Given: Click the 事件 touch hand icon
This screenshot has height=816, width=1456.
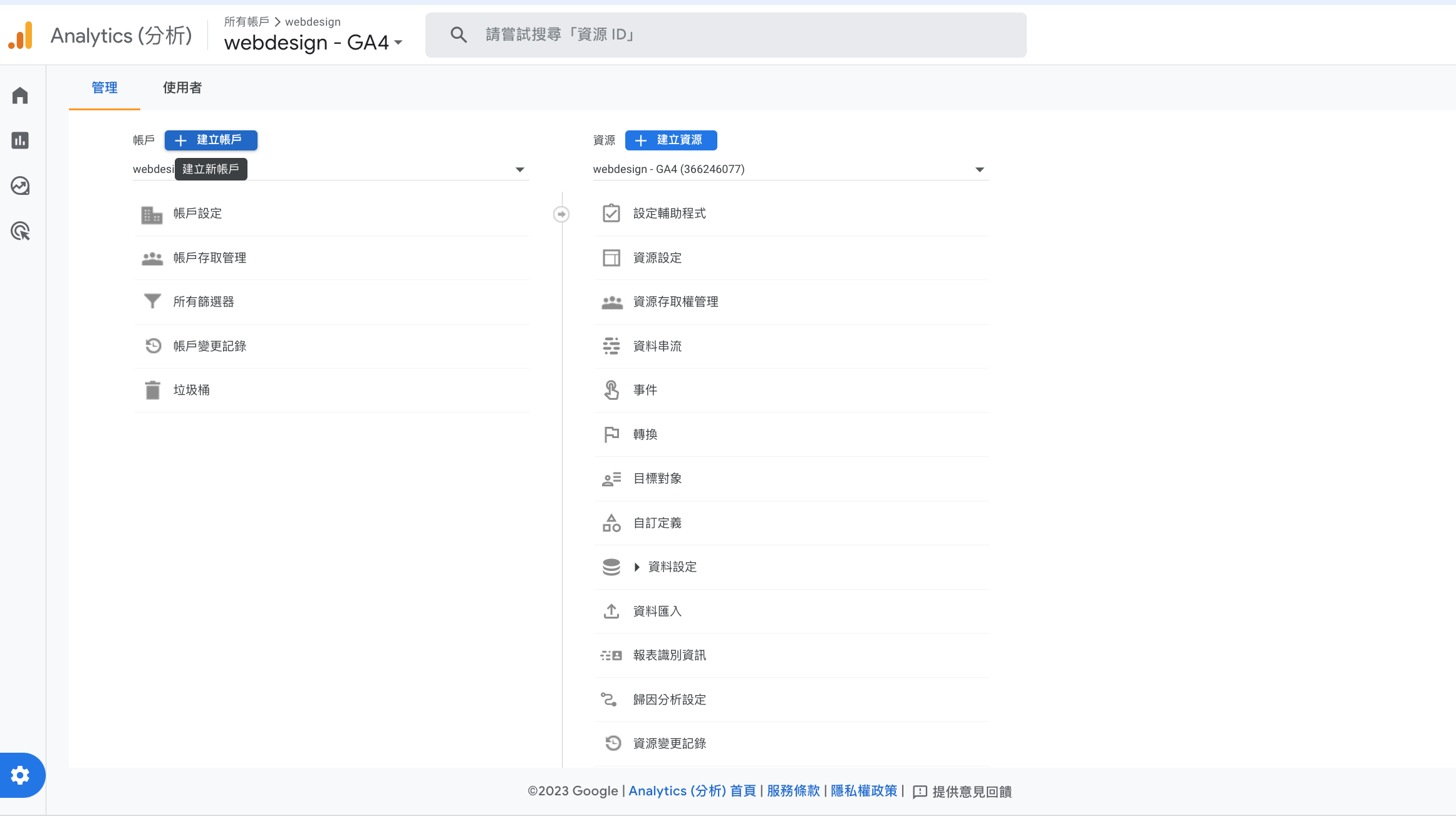Looking at the screenshot, I should click(x=611, y=390).
